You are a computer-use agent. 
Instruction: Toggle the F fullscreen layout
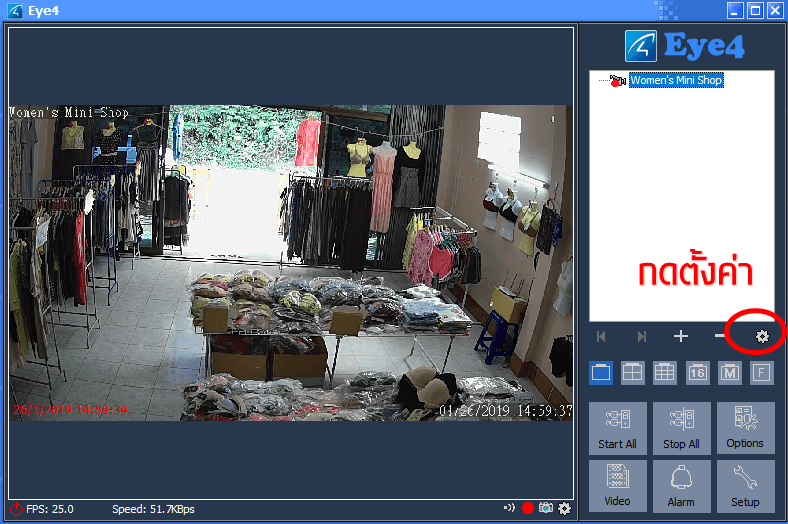pyautogui.click(x=761, y=373)
